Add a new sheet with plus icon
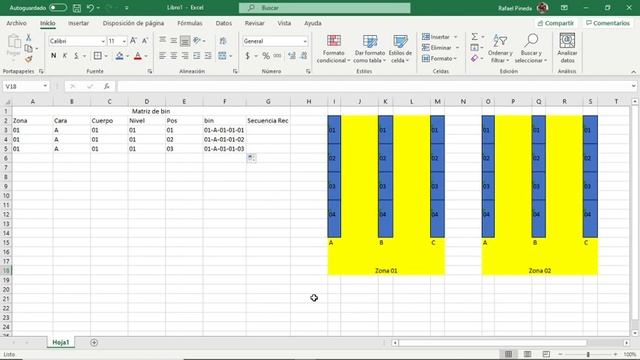The image size is (640, 360). pos(94,342)
